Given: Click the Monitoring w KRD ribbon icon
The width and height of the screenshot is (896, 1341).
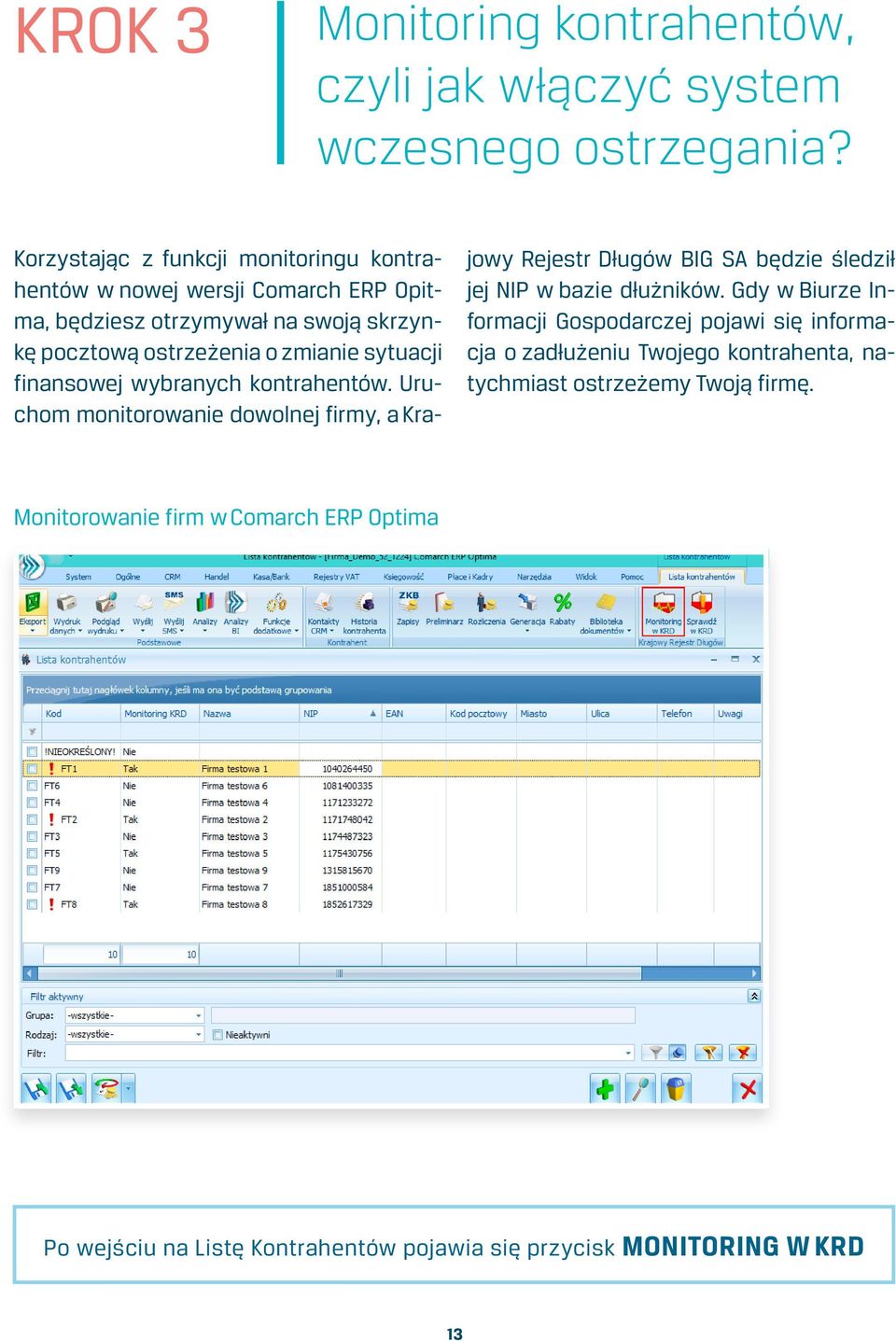Looking at the screenshot, I should (663, 612).
